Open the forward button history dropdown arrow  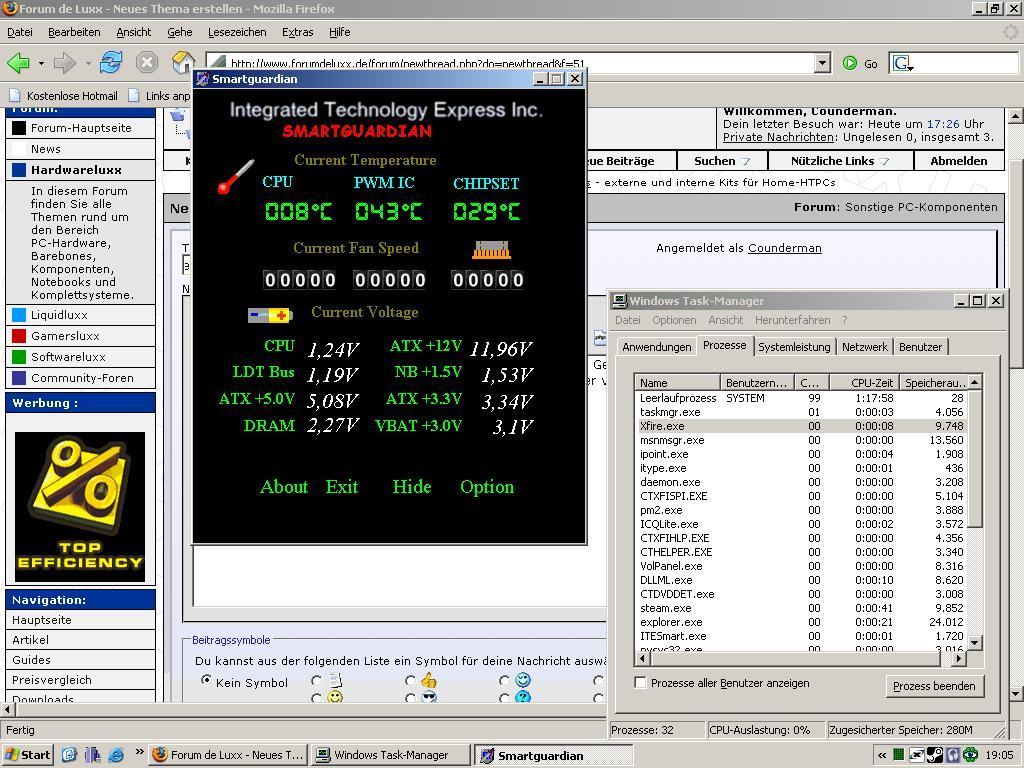[88, 63]
